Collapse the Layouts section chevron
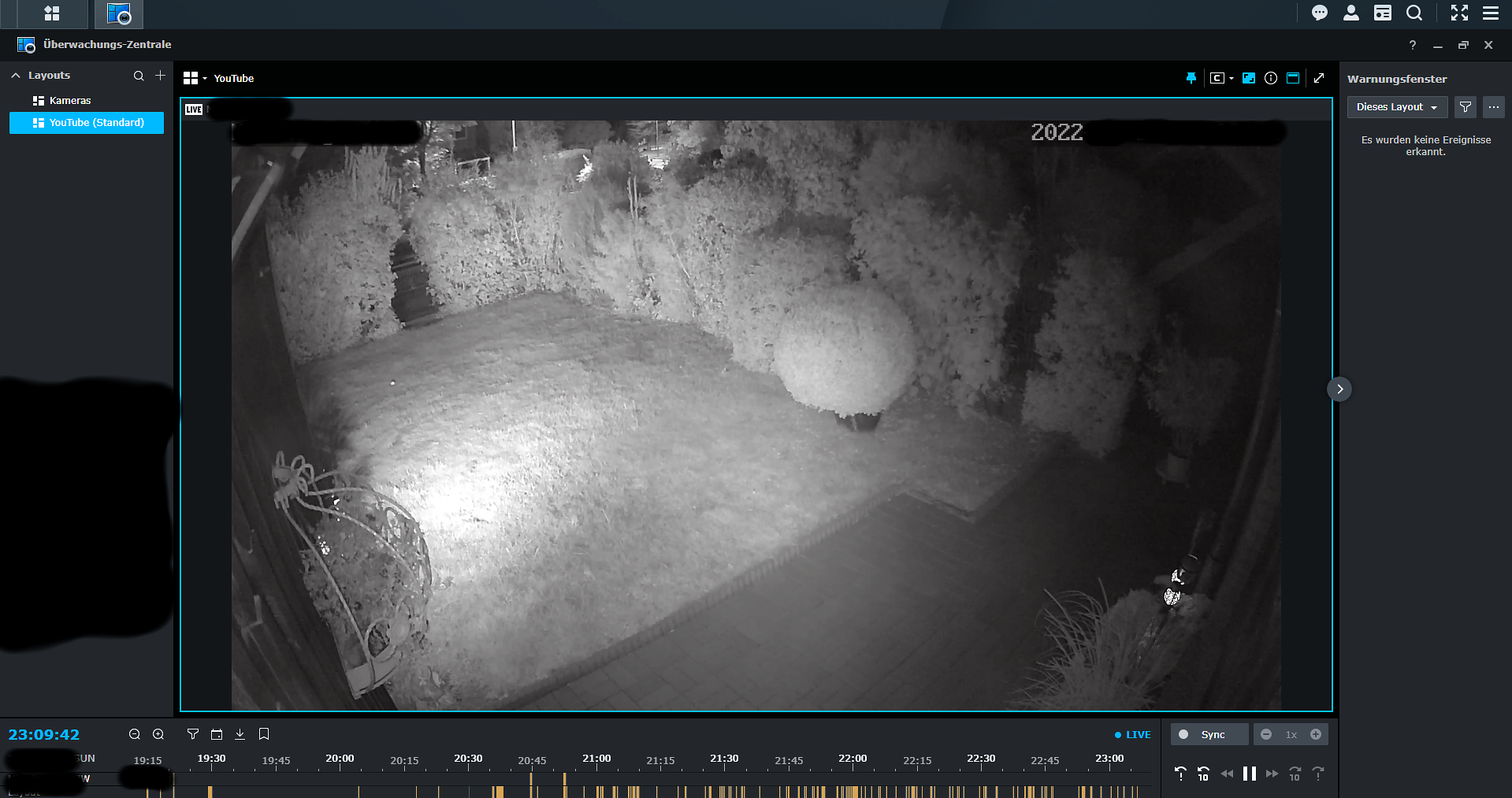 pos(16,76)
